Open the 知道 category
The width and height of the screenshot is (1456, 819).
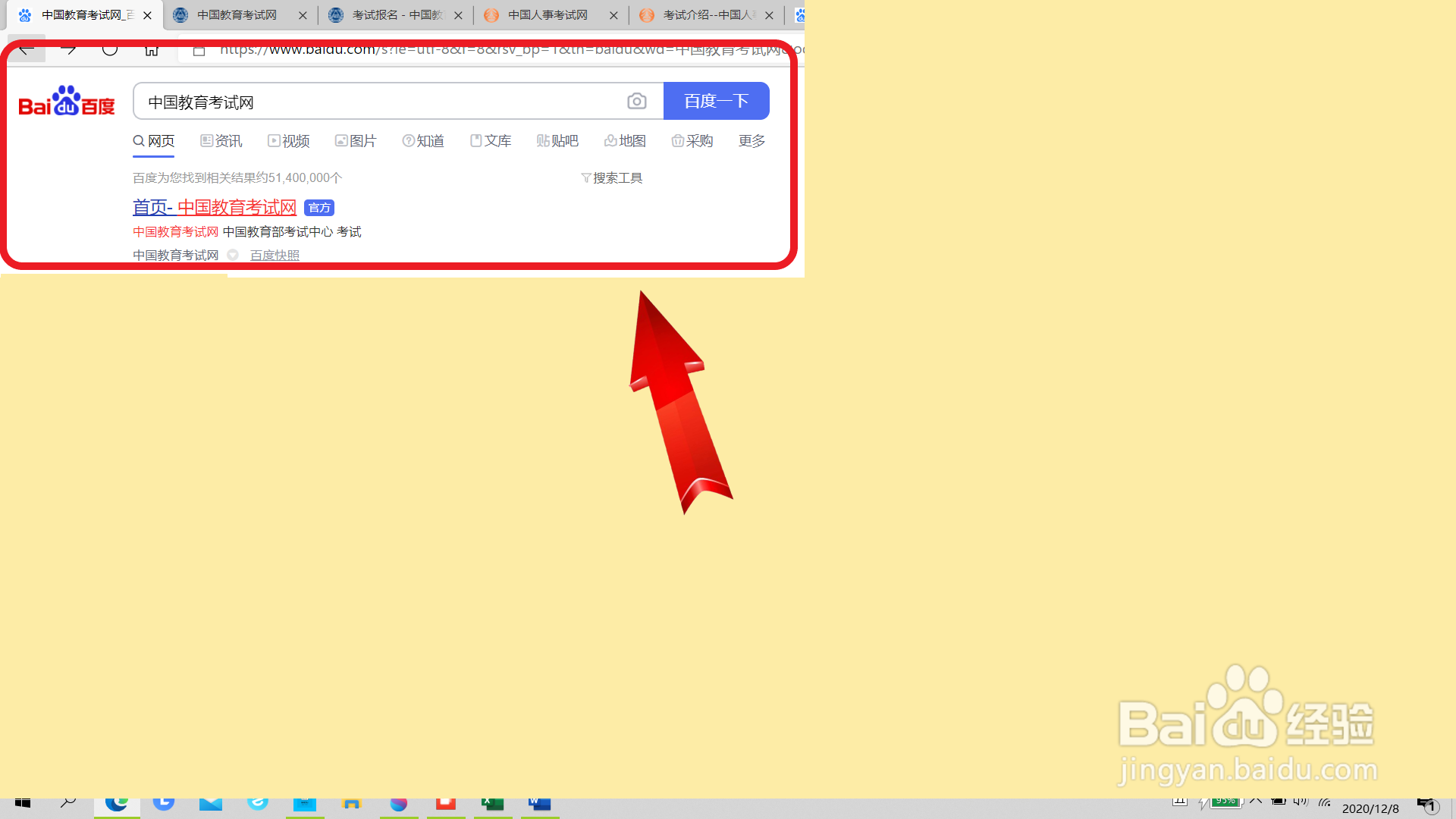tap(423, 141)
